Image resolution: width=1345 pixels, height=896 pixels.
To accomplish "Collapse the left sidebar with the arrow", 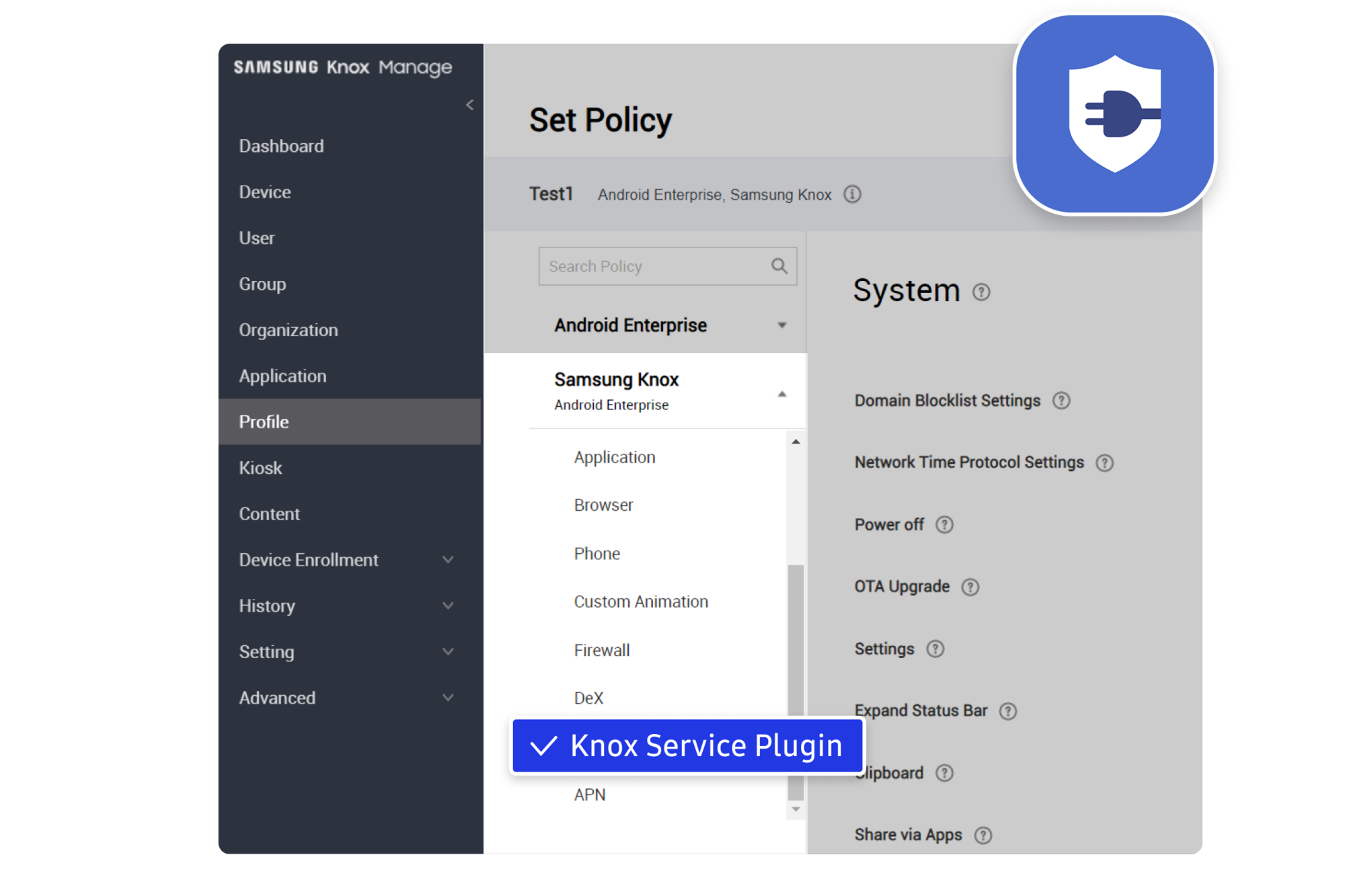I will (469, 105).
